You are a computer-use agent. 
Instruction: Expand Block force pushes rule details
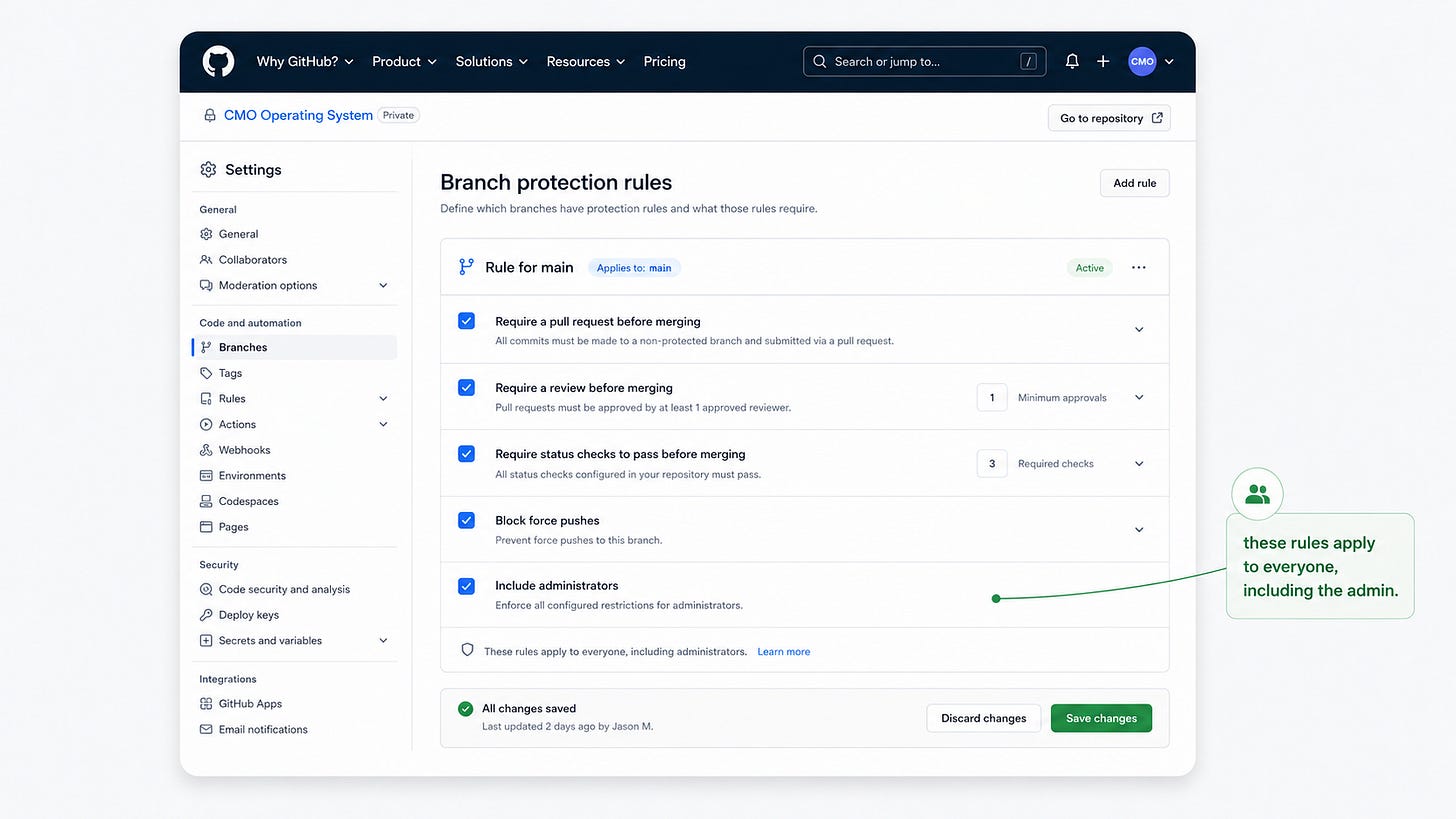point(1139,530)
